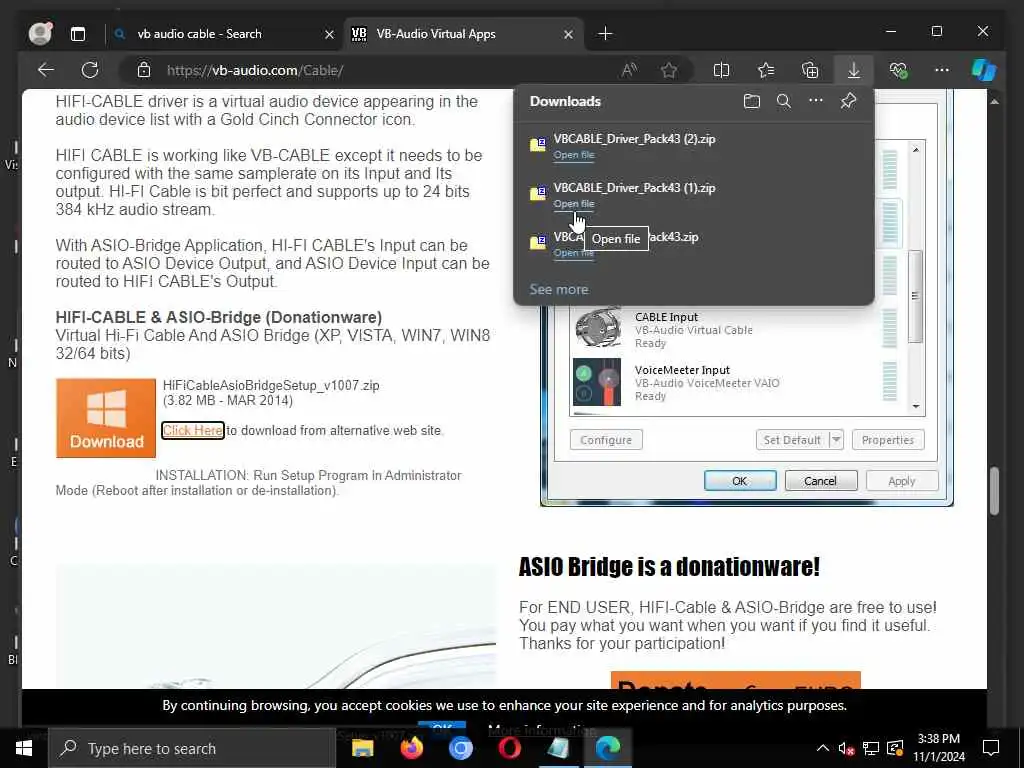Open split screen icon in toolbar
Viewport: 1024px width, 768px height.
(x=721, y=70)
